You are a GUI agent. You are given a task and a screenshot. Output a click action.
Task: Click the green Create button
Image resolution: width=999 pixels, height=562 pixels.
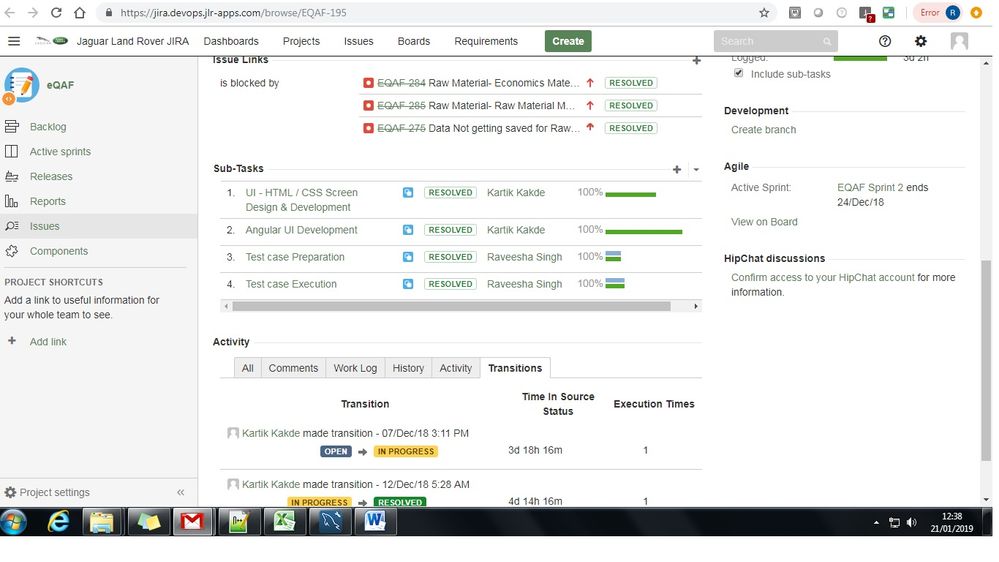point(568,41)
